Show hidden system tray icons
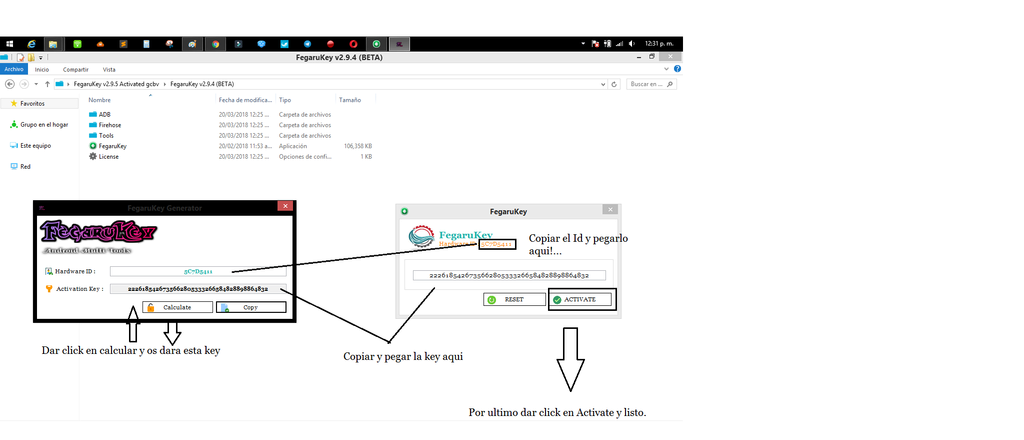 pyautogui.click(x=583, y=44)
